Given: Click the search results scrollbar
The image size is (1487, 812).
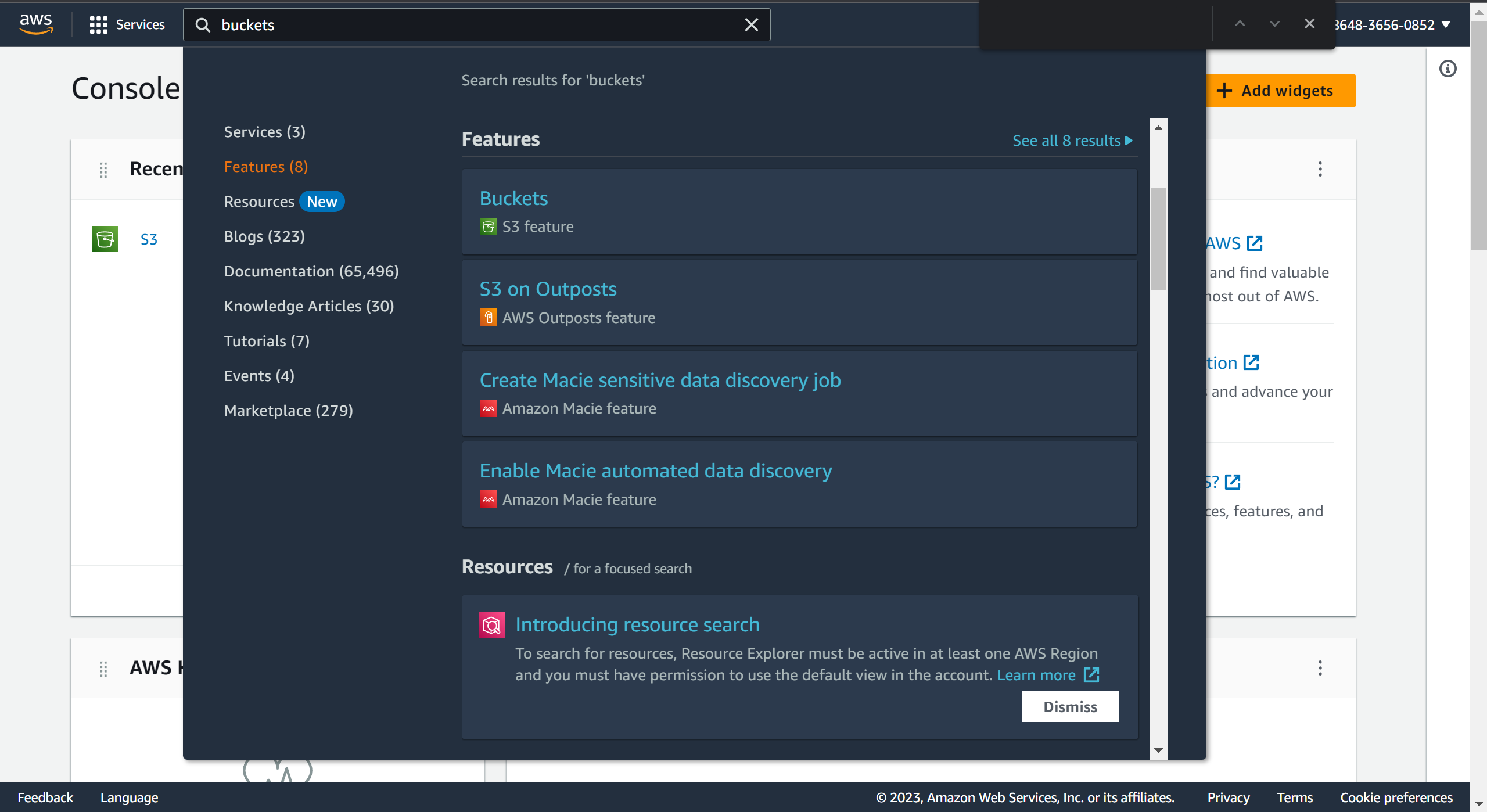Looking at the screenshot, I should 1159,238.
